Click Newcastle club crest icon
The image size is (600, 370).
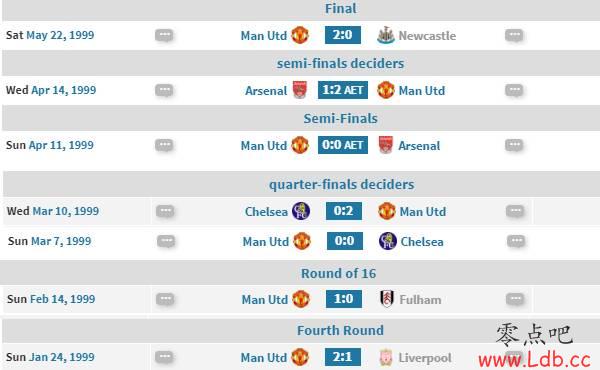click(x=386, y=35)
